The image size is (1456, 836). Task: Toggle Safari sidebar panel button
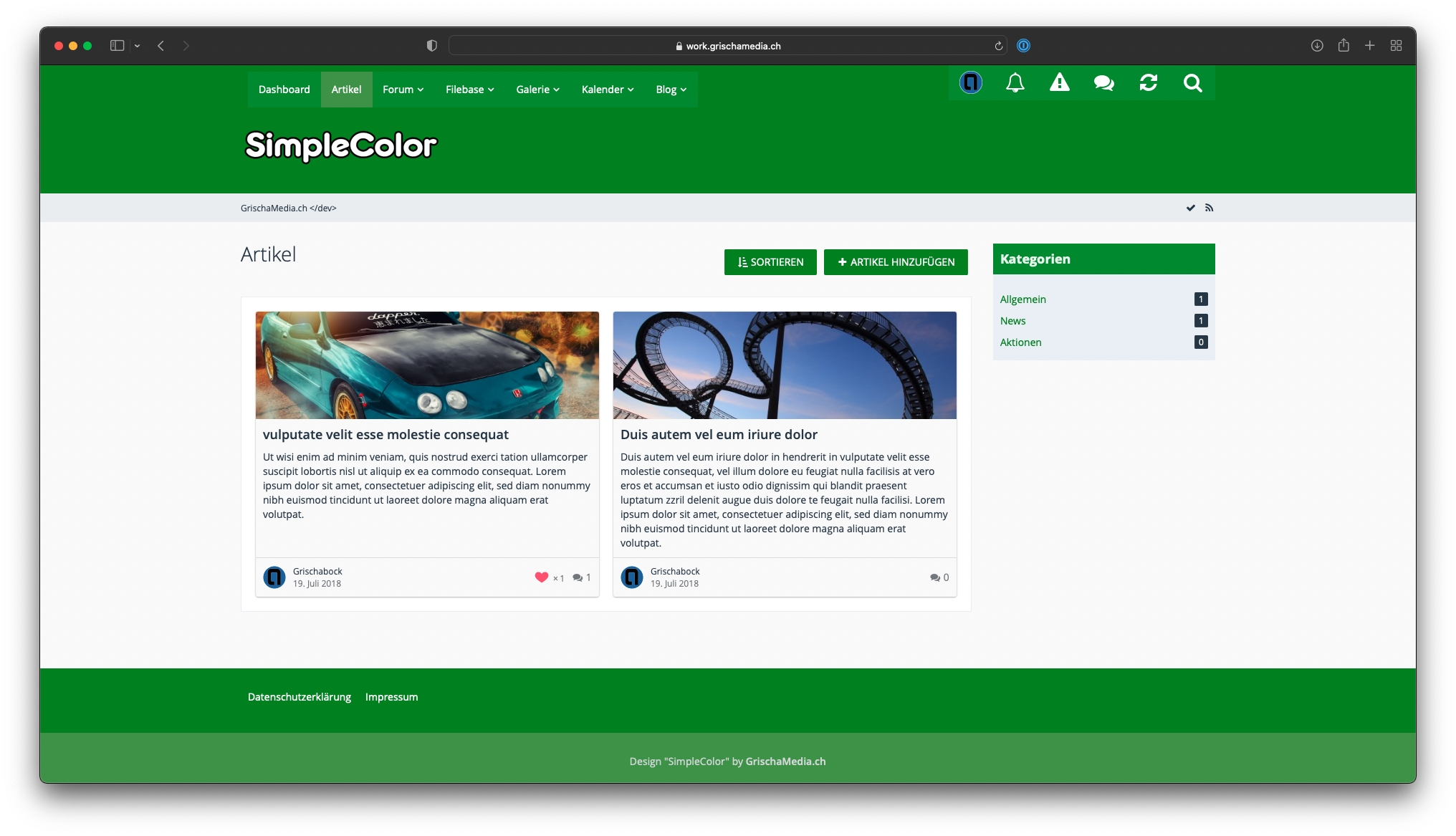coord(118,46)
